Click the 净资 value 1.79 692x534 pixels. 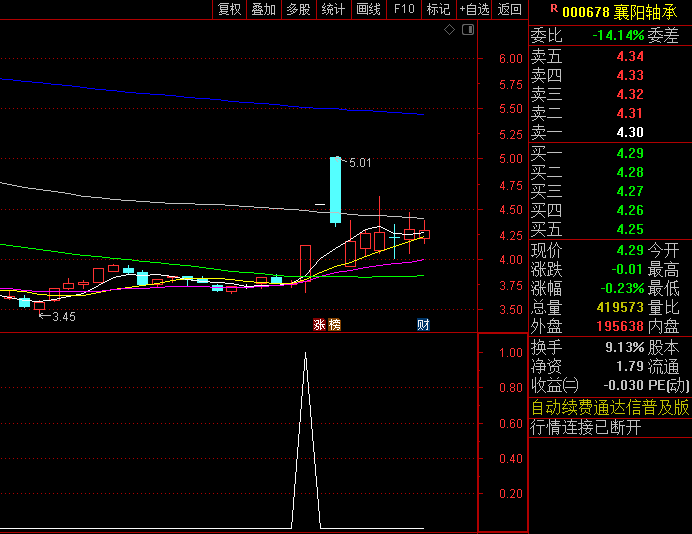pyautogui.click(x=630, y=366)
